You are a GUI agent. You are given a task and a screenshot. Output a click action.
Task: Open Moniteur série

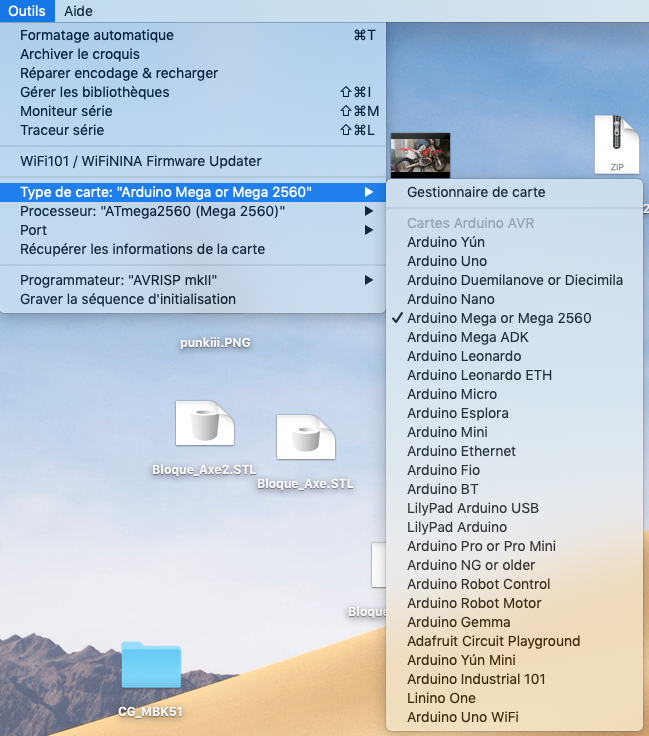(193, 111)
